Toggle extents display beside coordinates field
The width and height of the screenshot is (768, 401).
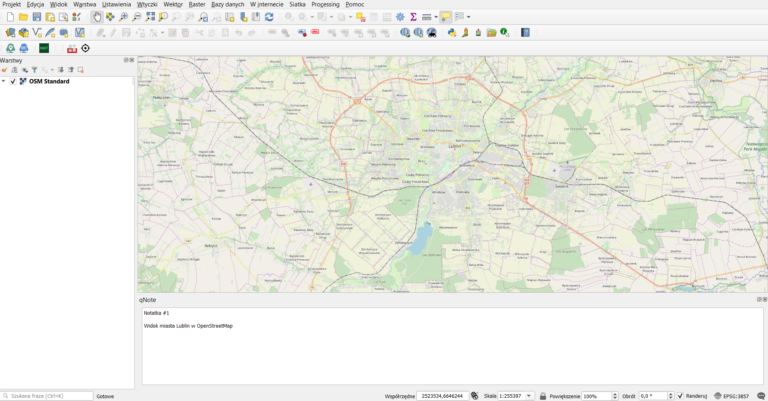tap(474, 396)
